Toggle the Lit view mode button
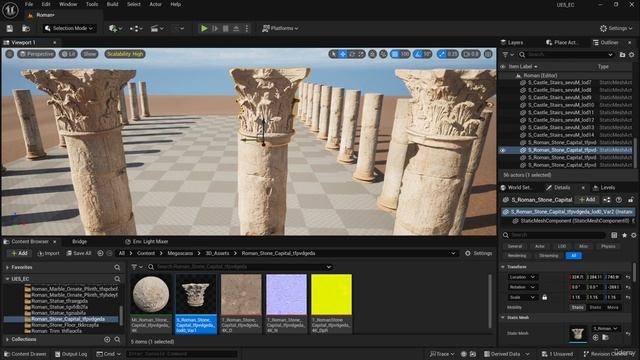 68,54
